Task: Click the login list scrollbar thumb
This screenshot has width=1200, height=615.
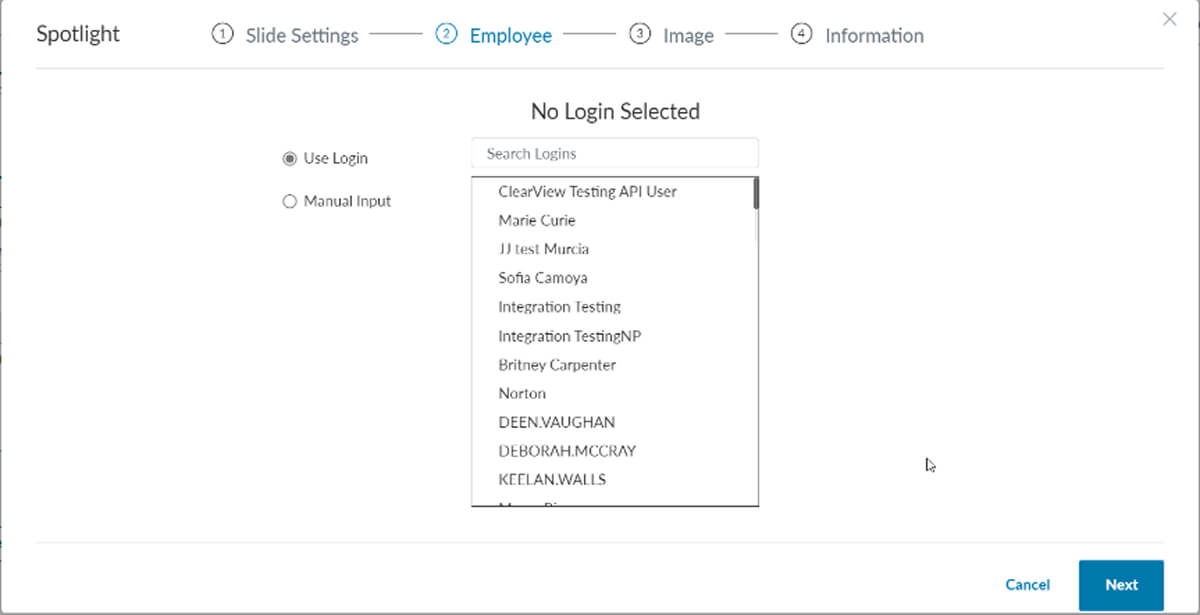Action: click(756, 193)
